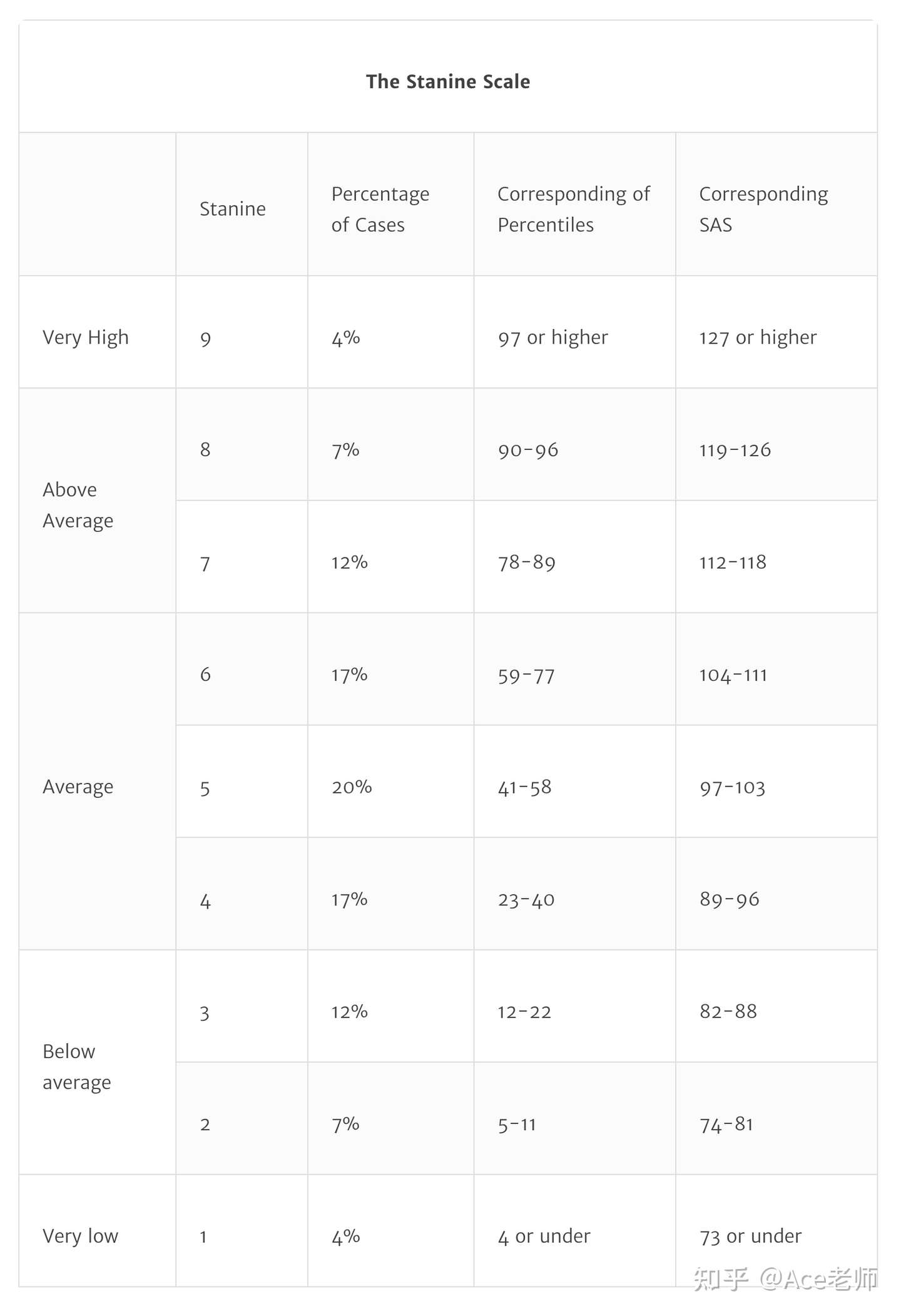Screen dimensions: 901x1316
Task: Select the Very low row label
Action: click(80, 1236)
